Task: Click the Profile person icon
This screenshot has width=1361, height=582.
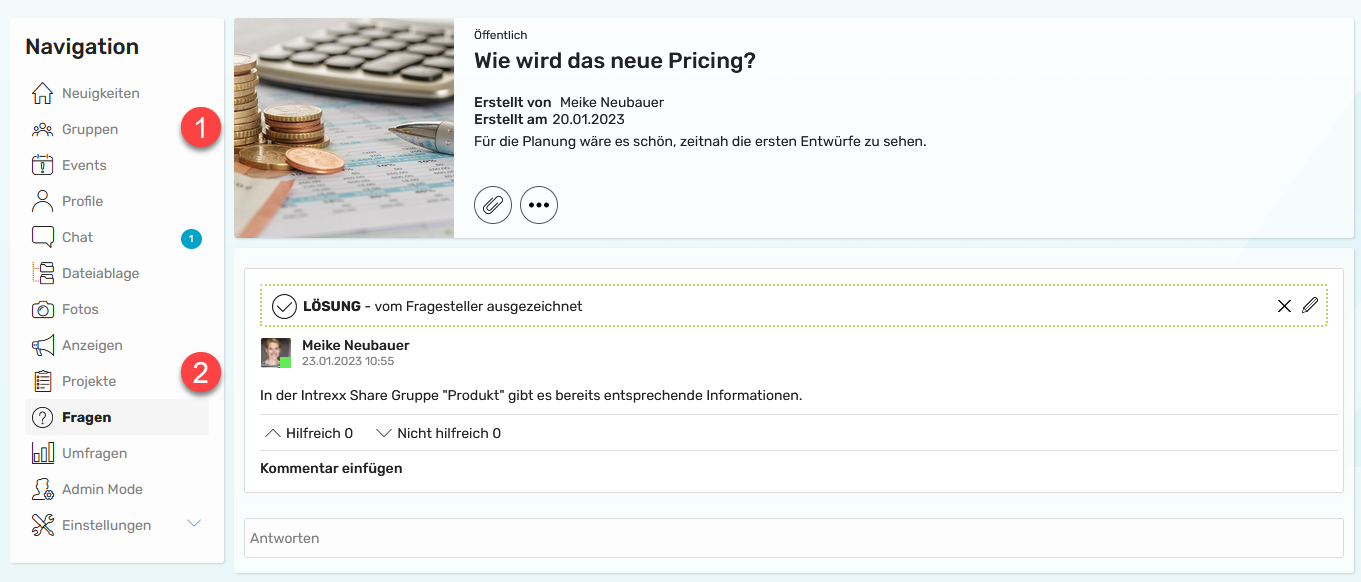Action: (x=42, y=201)
